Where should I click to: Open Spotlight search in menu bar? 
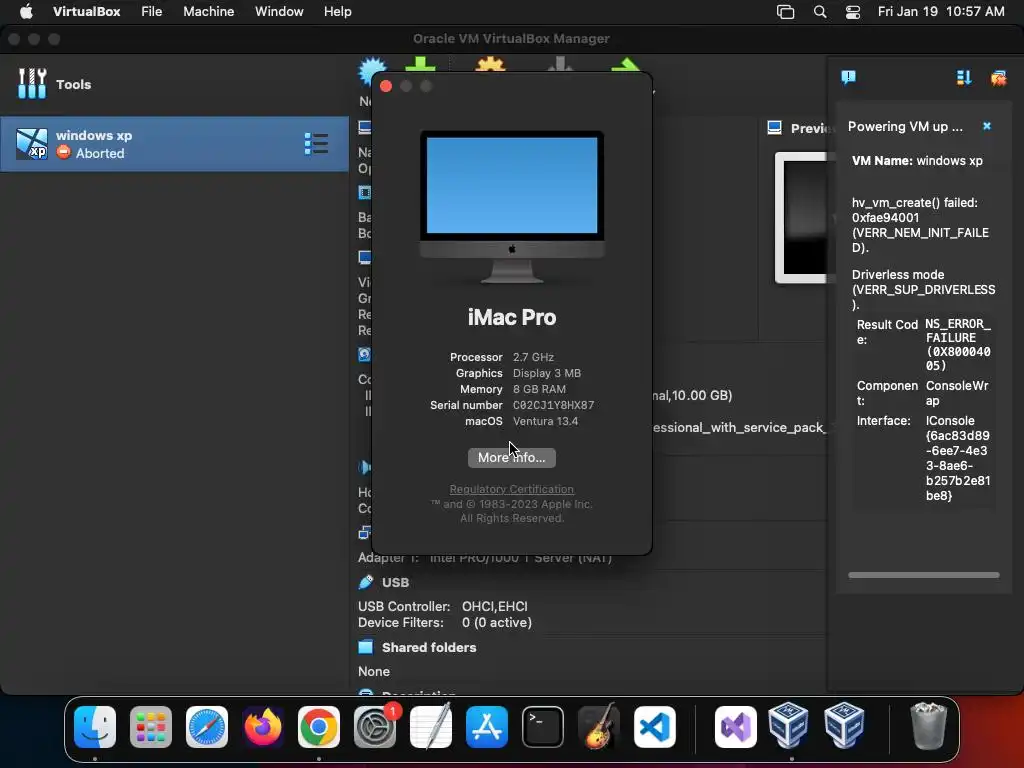[x=820, y=12]
